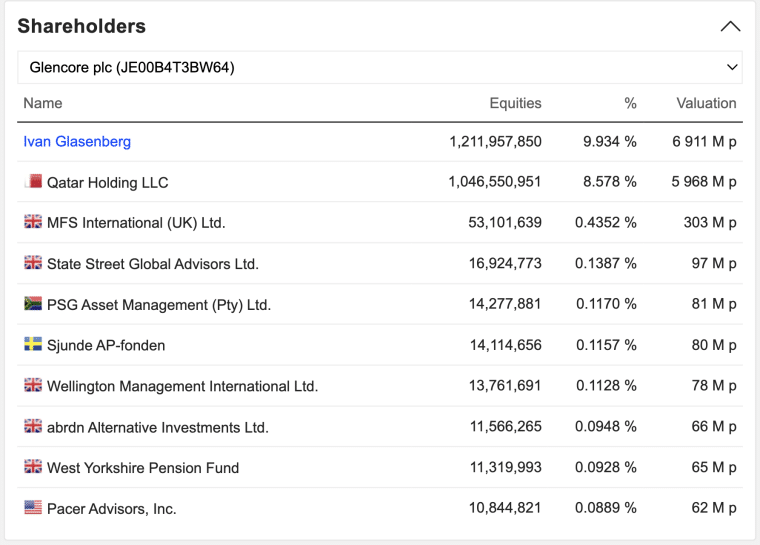Click percentage 0.1128 %
This screenshot has height=545, width=760.
[606, 385]
